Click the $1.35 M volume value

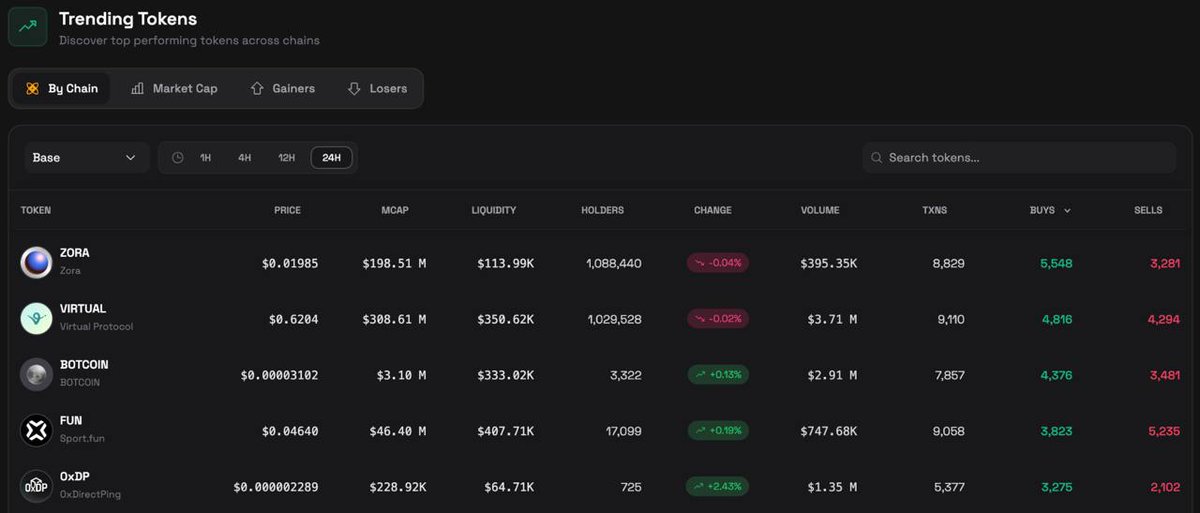pos(832,488)
